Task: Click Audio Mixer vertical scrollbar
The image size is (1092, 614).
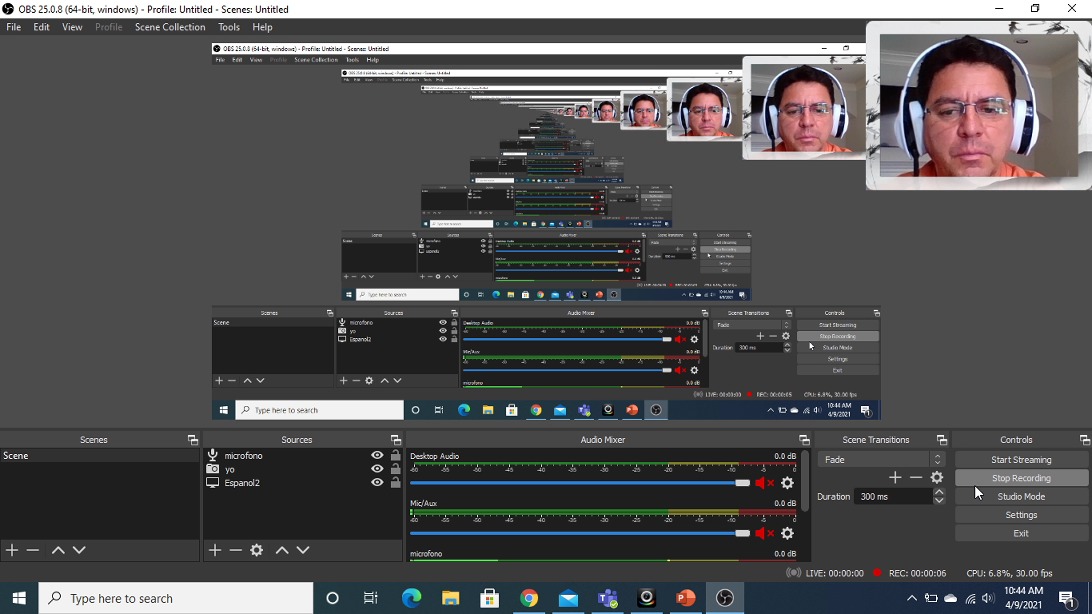Action: (806, 480)
